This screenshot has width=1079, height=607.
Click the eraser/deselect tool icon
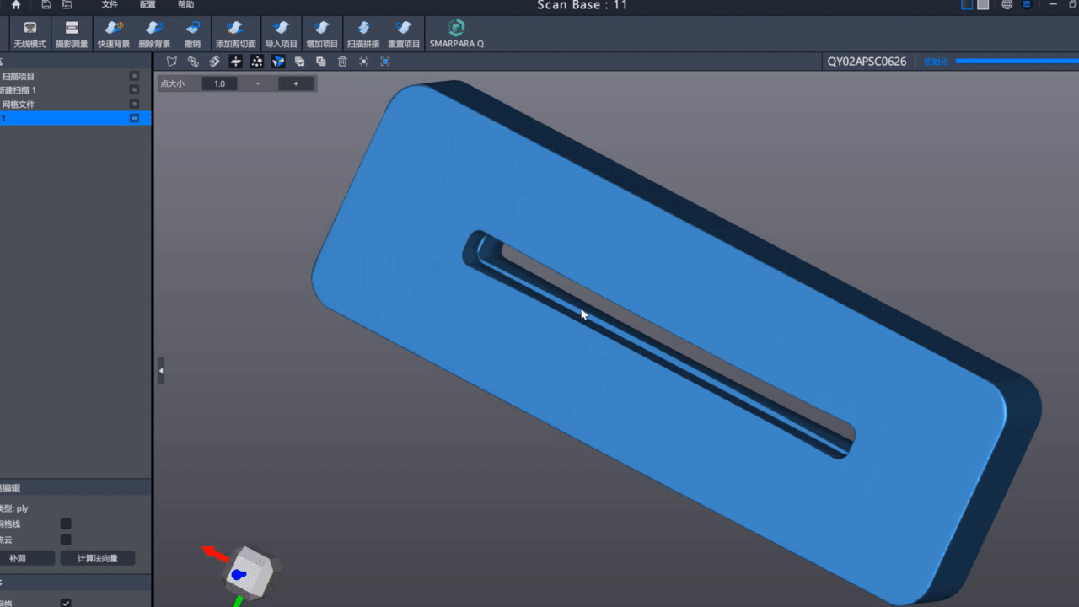(214, 61)
